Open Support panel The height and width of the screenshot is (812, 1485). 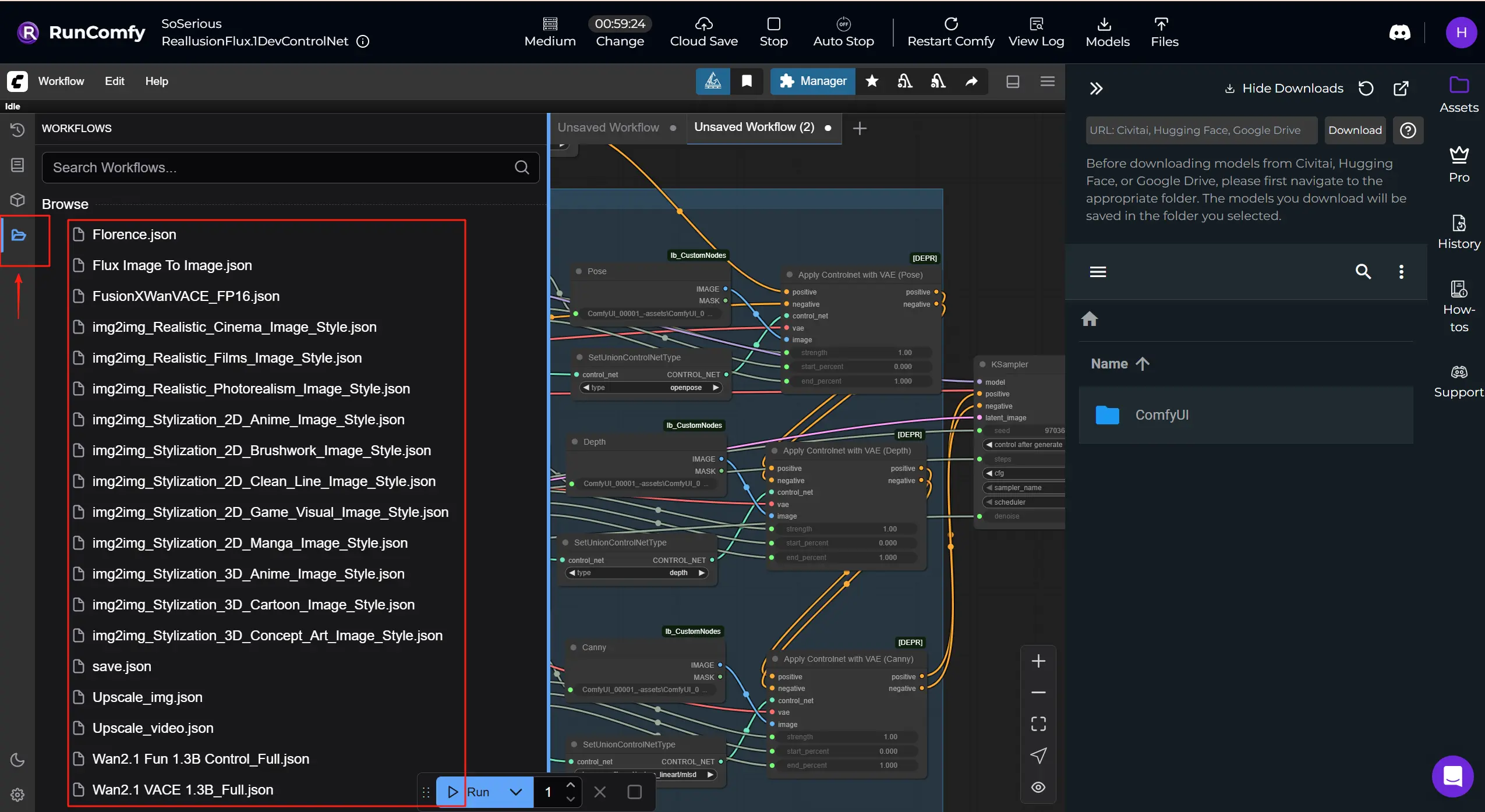tap(1458, 381)
